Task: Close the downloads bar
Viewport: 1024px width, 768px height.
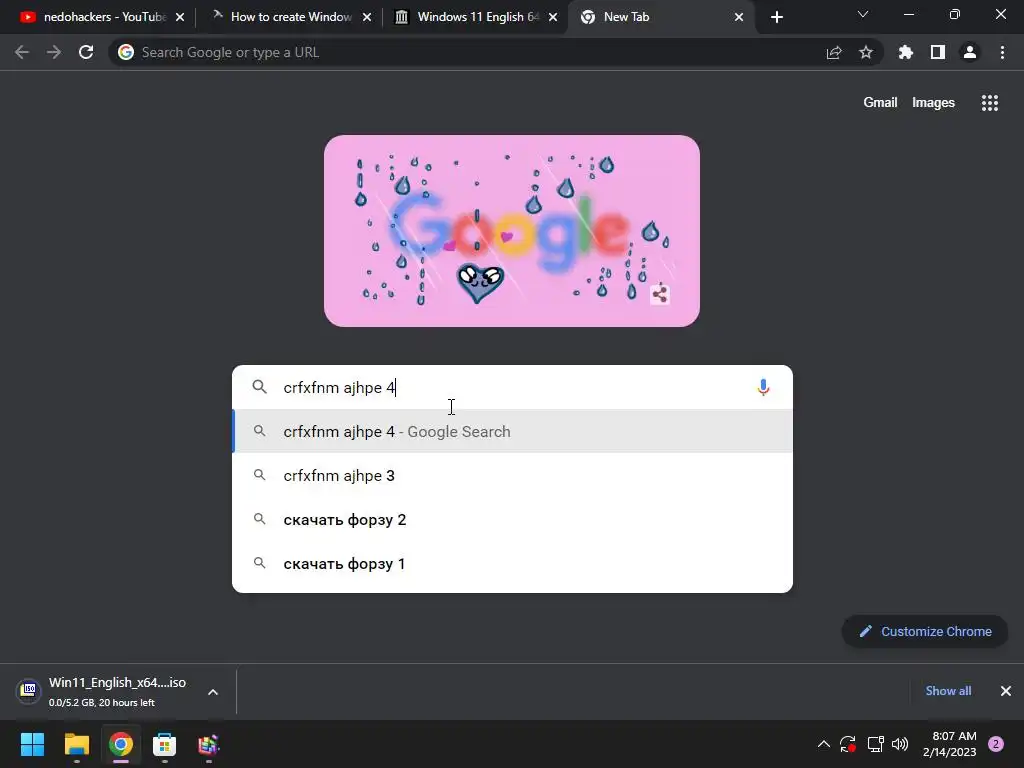Action: [1006, 691]
